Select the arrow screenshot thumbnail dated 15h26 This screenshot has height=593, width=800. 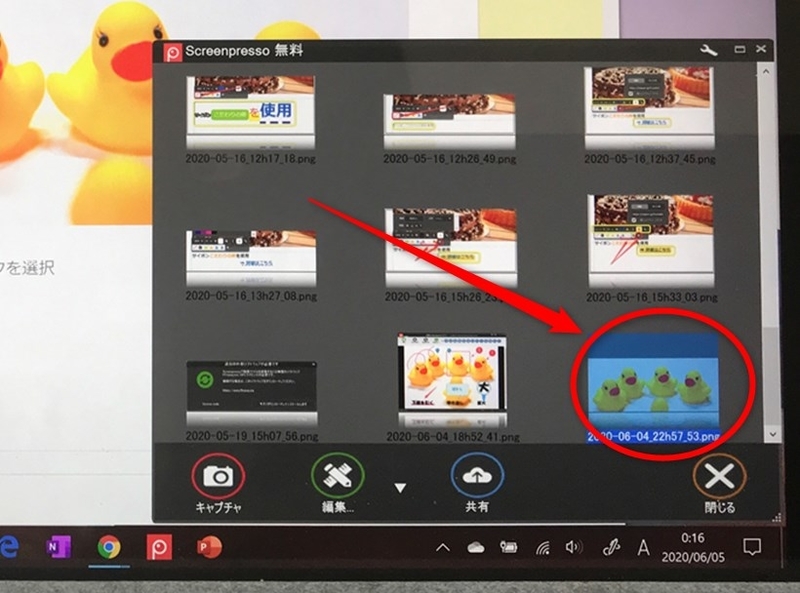coord(451,246)
